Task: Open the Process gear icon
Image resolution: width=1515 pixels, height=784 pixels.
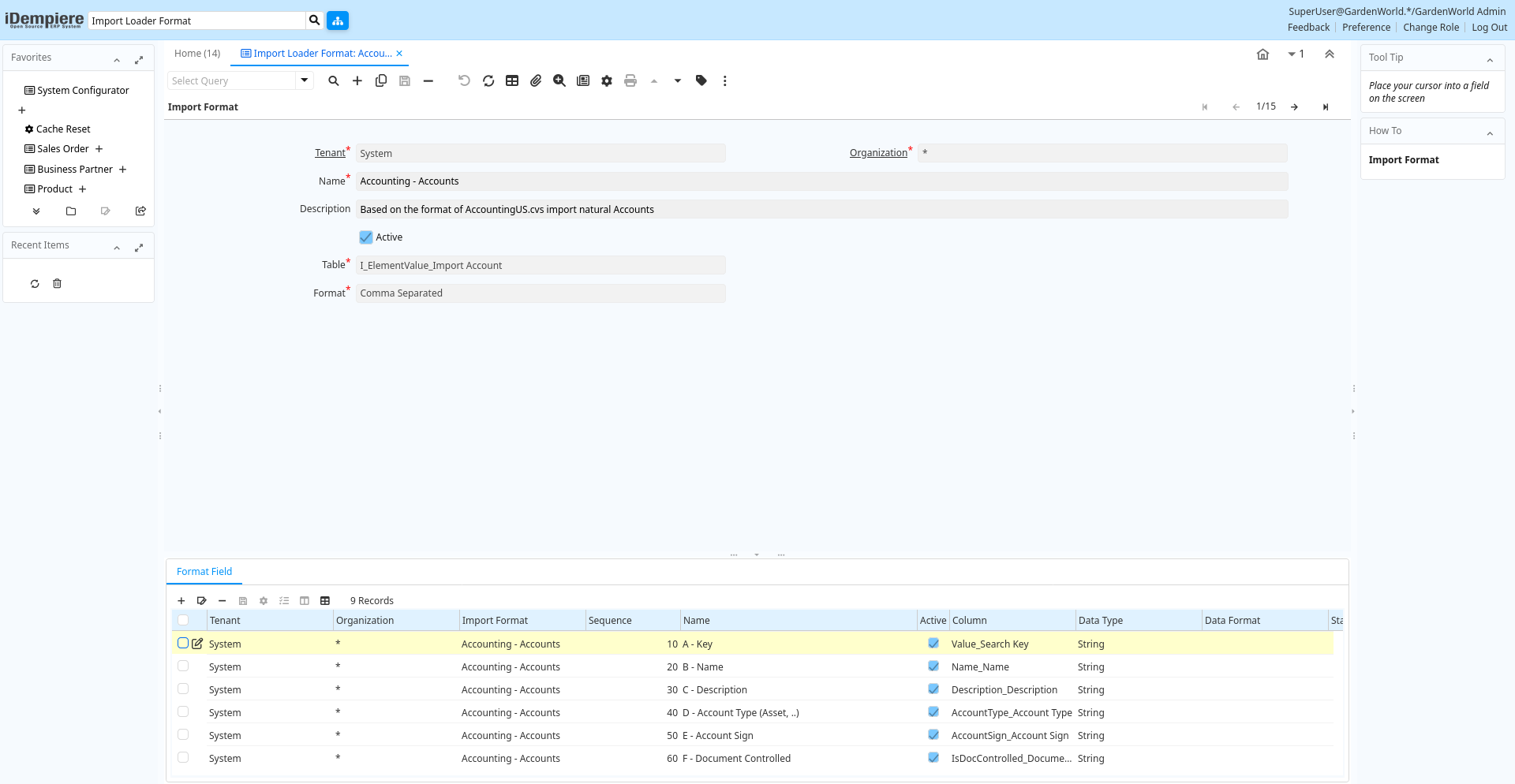Action: pos(607,80)
